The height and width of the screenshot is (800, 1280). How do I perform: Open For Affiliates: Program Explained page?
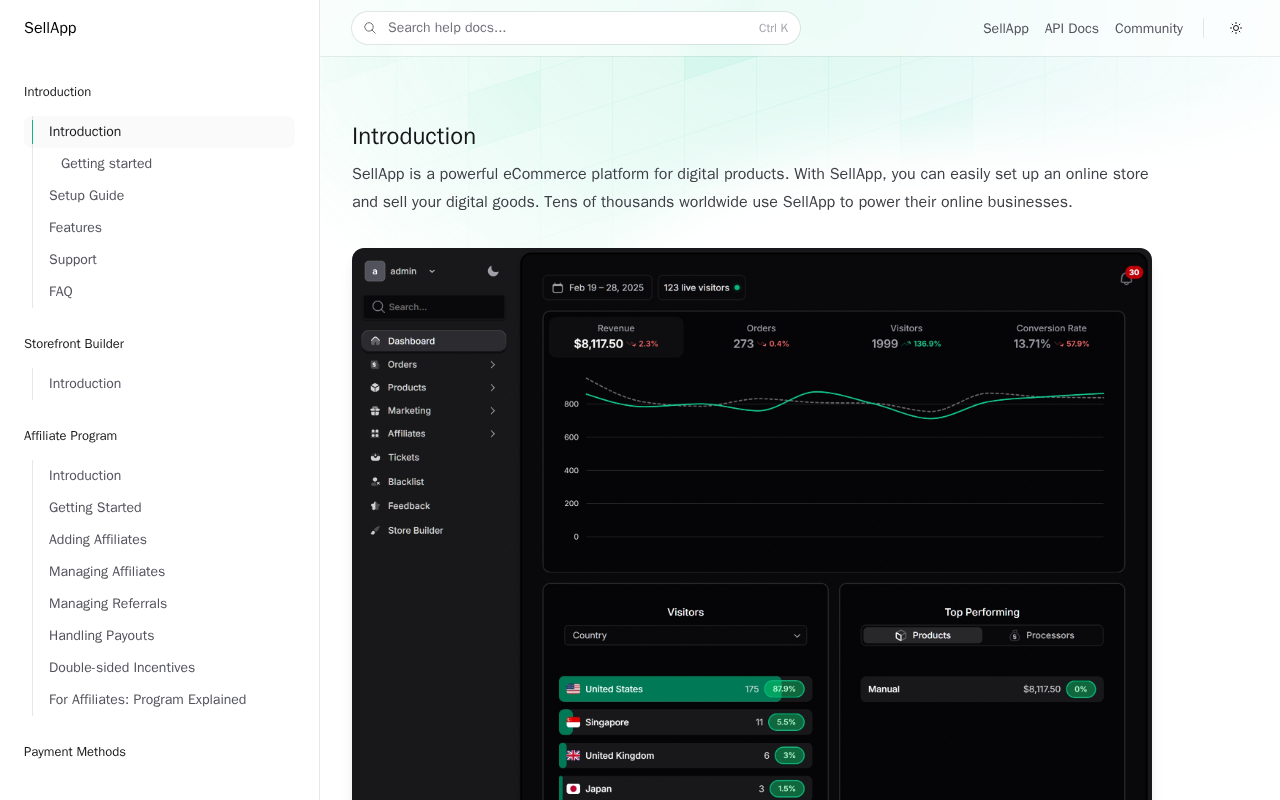tap(148, 700)
